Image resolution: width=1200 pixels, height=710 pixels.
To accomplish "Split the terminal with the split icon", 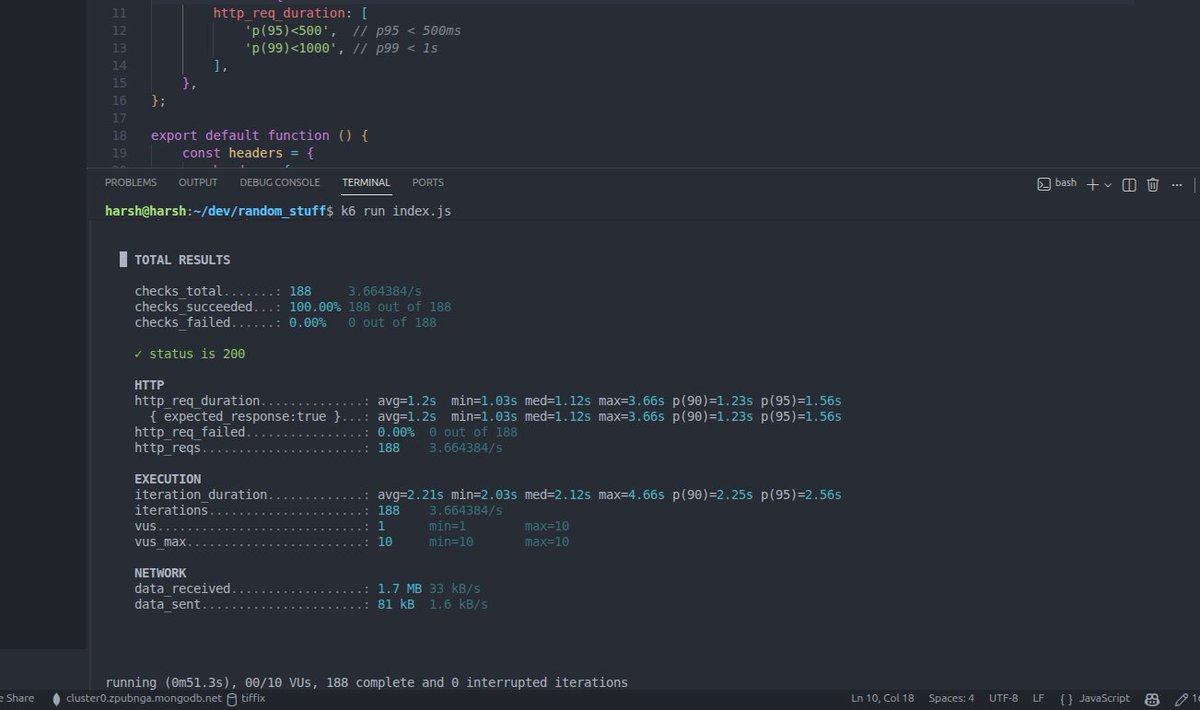I will [x=1129, y=184].
